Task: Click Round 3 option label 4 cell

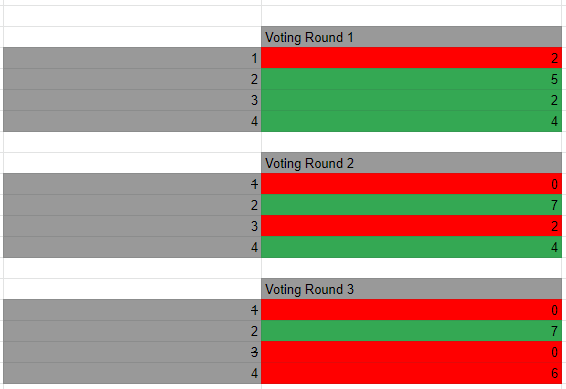Action: (x=132, y=373)
